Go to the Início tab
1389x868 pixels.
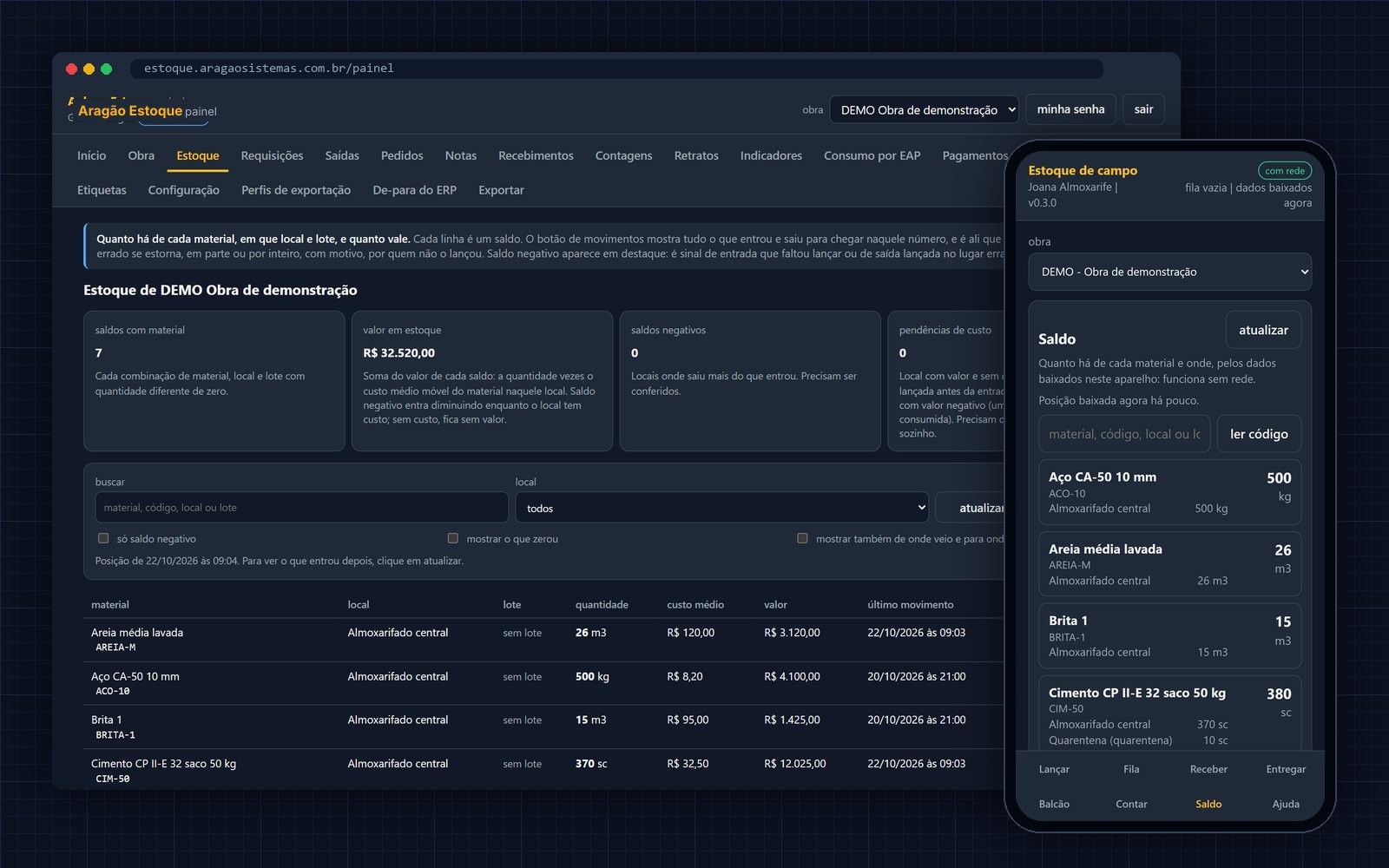point(91,155)
